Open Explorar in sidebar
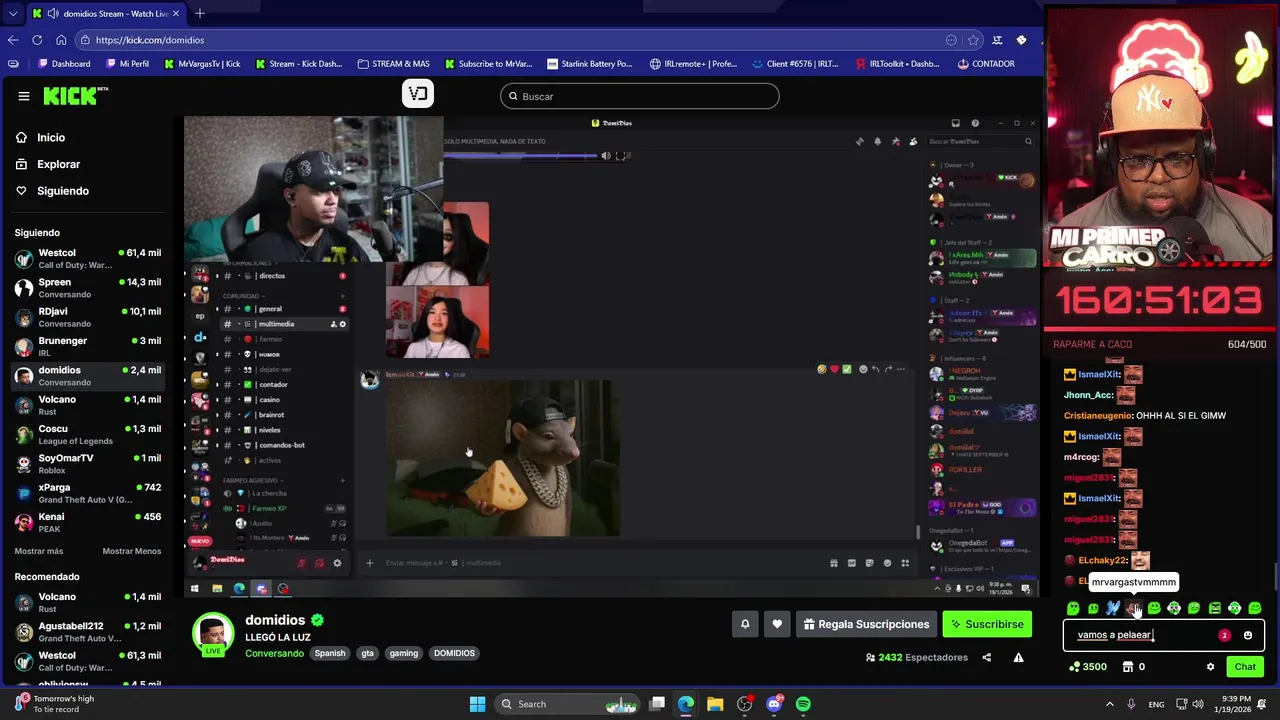1280x720 pixels. click(58, 164)
